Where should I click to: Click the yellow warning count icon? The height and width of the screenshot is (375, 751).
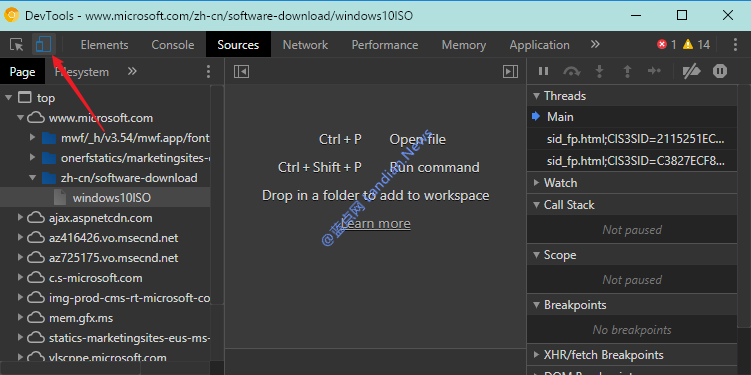coord(688,45)
